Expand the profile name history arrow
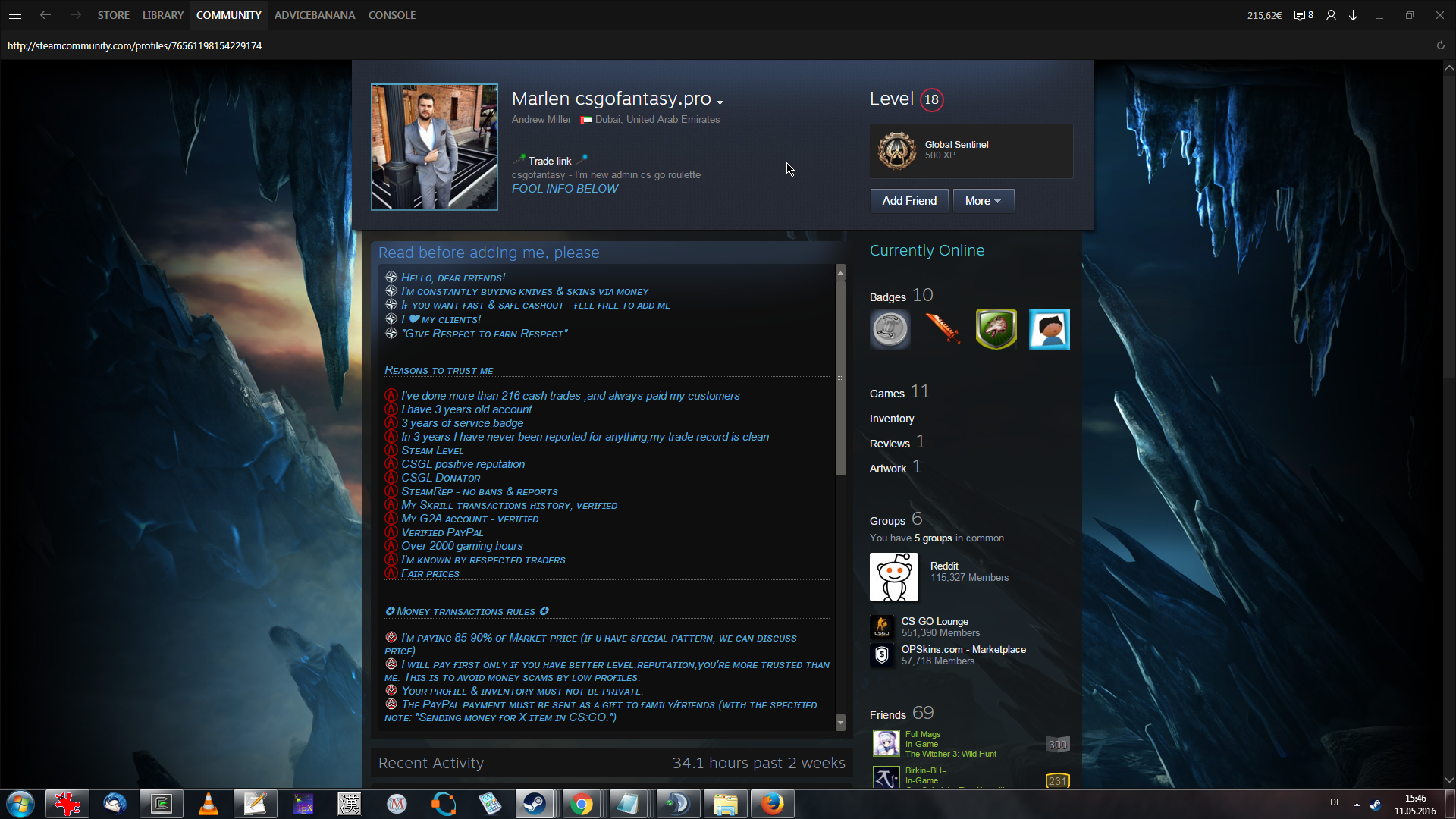 pyautogui.click(x=720, y=102)
